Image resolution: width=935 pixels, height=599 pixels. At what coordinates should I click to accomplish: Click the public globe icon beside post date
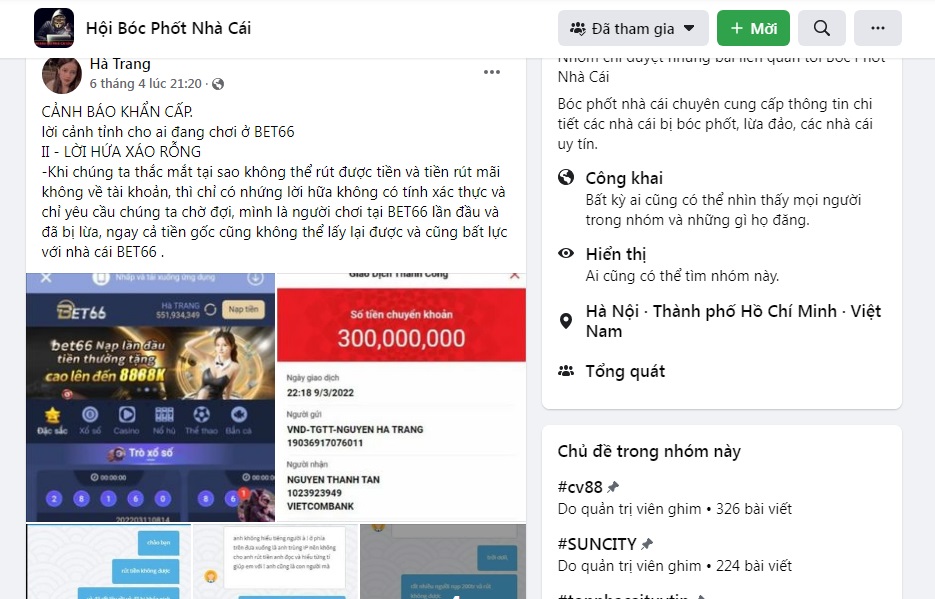[x=218, y=84]
